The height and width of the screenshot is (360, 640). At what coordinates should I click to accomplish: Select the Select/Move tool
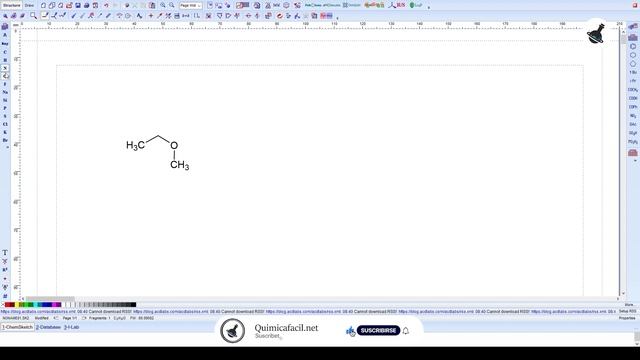(5, 16)
